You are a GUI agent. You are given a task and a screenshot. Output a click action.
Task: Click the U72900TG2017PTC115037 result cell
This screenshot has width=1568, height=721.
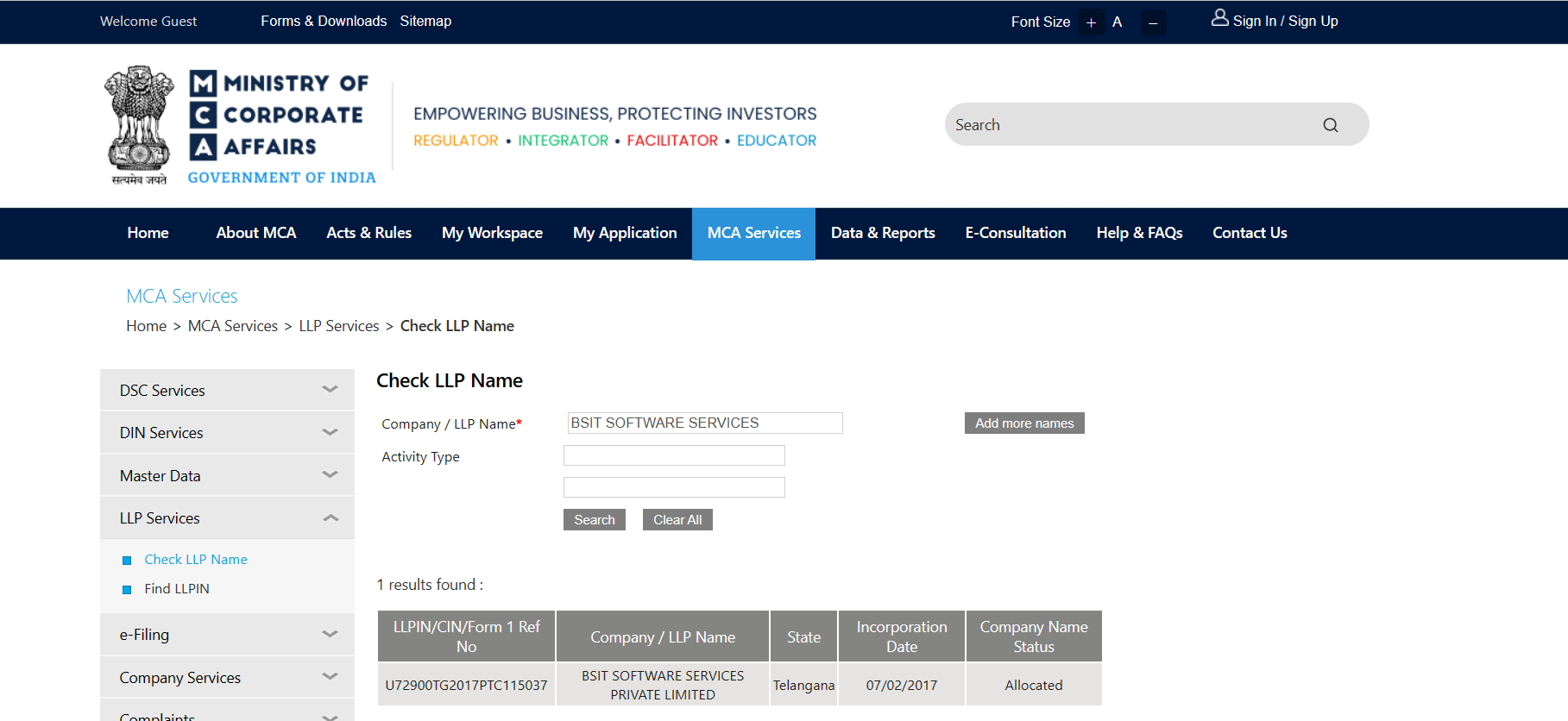(x=466, y=685)
